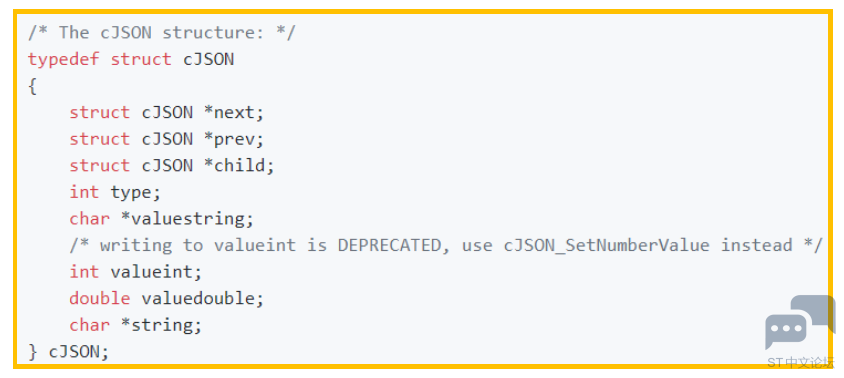Click the comment line "The cJSON structure"
The width and height of the screenshot is (844, 378).
(x=161, y=32)
